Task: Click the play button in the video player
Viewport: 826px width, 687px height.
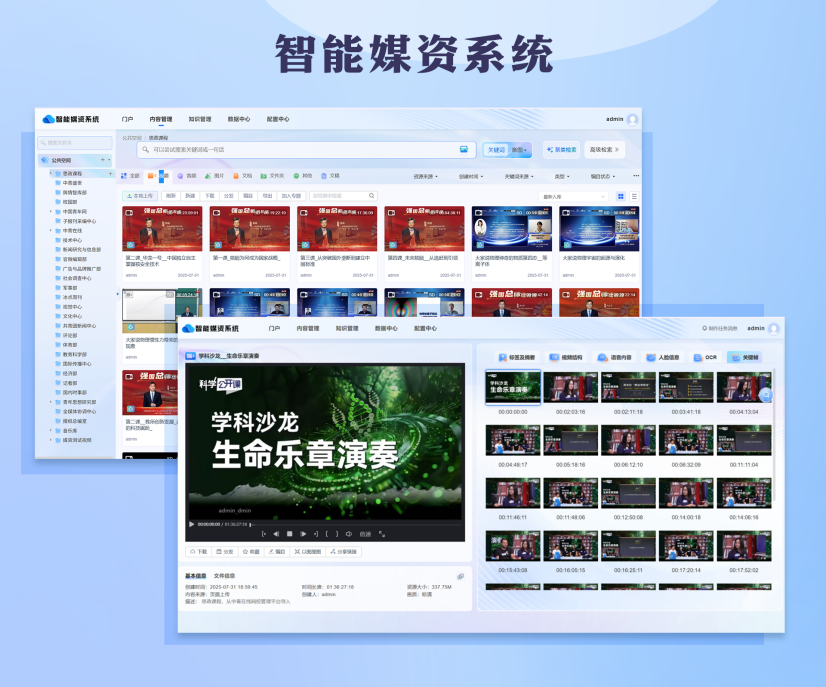Action: click(x=192, y=523)
